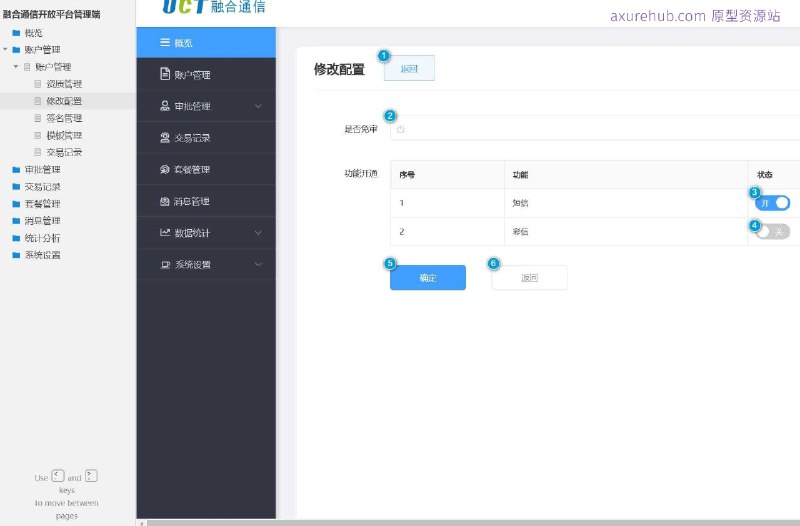Collapse top-level 账户管理 folder arrow in tree
This screenshot has height=526, width=800.
(5, 49)
